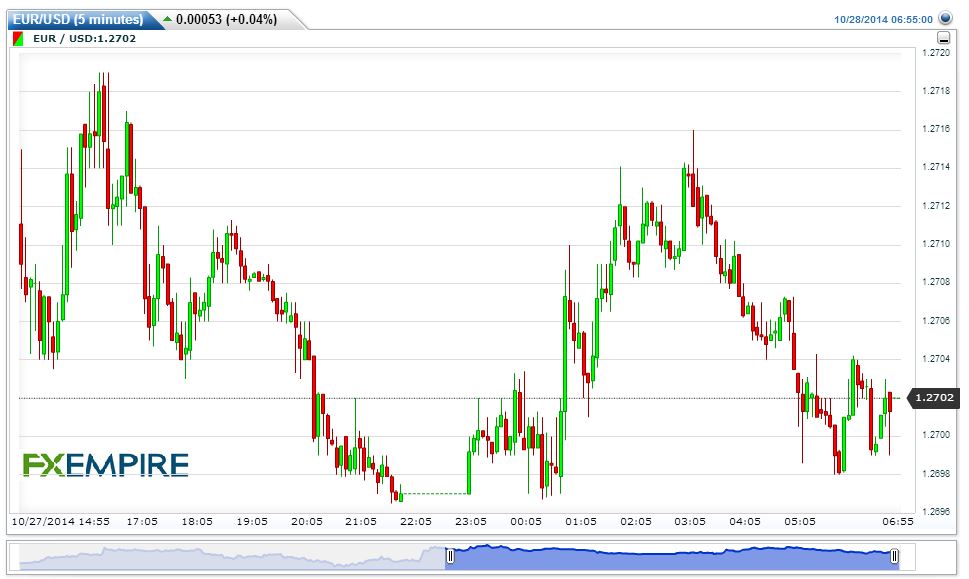Click the 0.00053 (+0.04%) change value
This screenshot has height=579, width=969.
coord(226,19)
